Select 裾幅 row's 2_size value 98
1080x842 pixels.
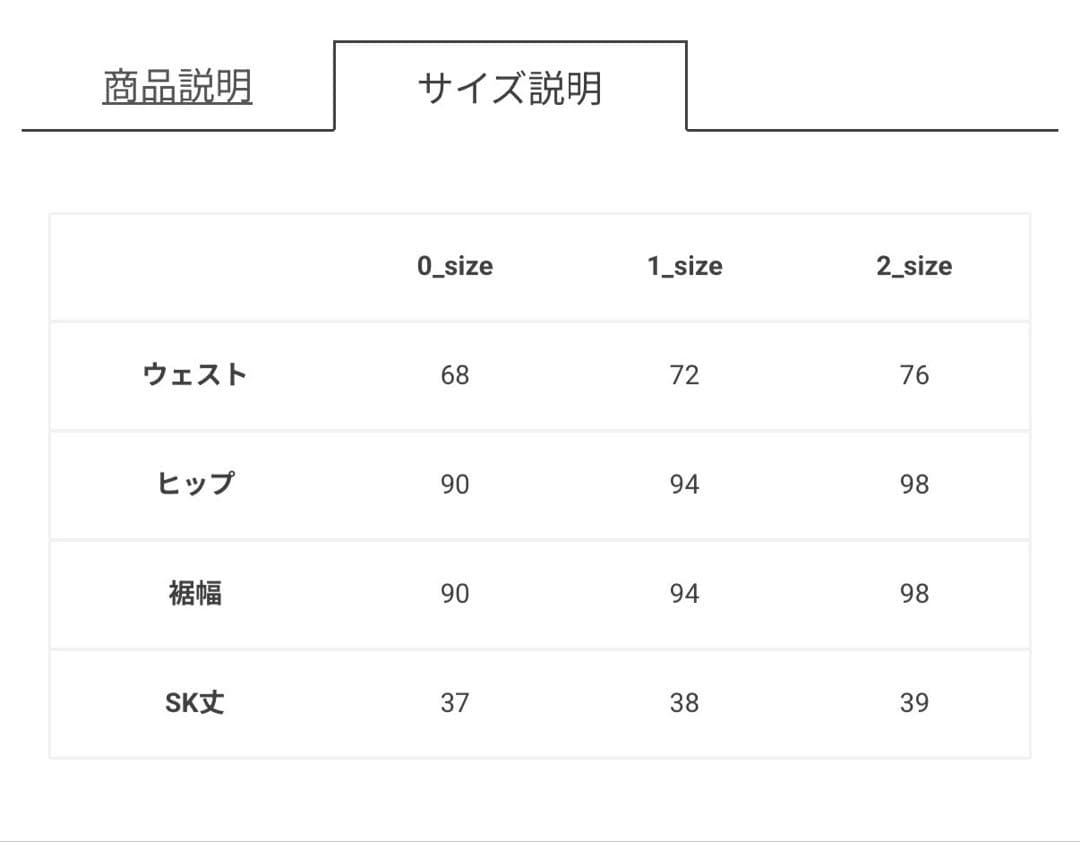[914, 593]
